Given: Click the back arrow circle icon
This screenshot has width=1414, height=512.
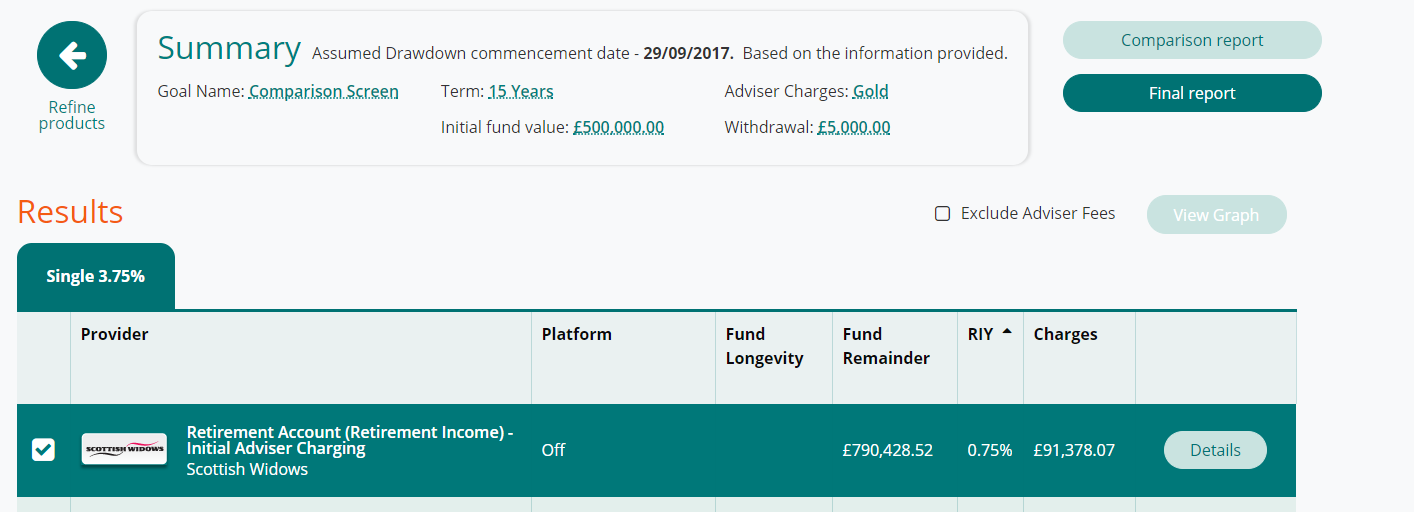Looking at the screenshot, I should [72, 56].
